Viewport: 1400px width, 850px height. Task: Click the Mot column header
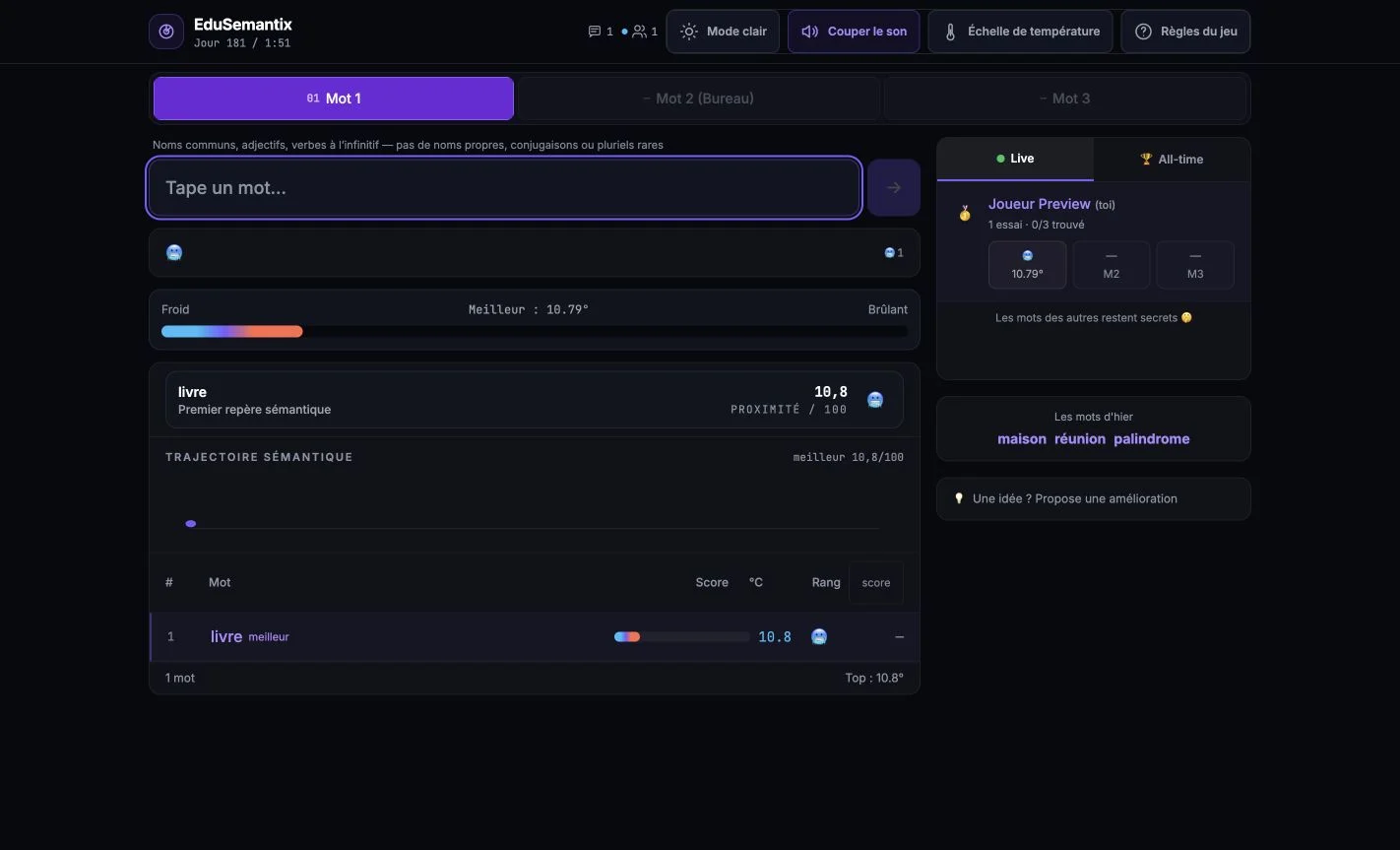tap(220, 582)
